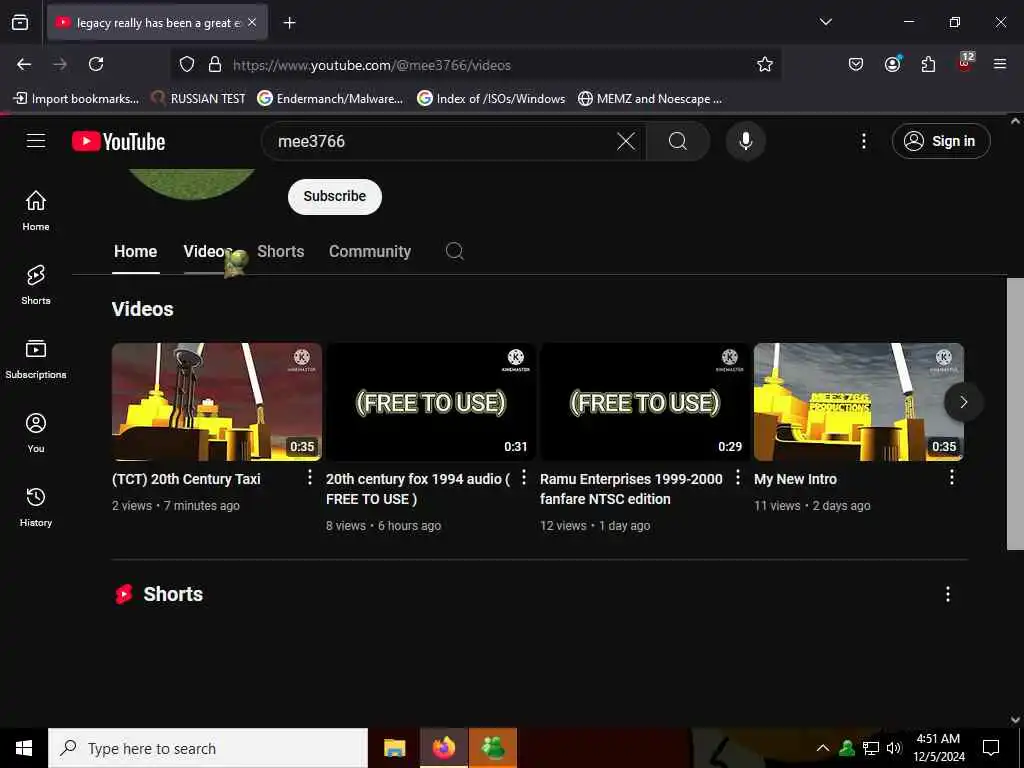
Task: Open Shorts in the sidebar
Action: coord(36,285)
